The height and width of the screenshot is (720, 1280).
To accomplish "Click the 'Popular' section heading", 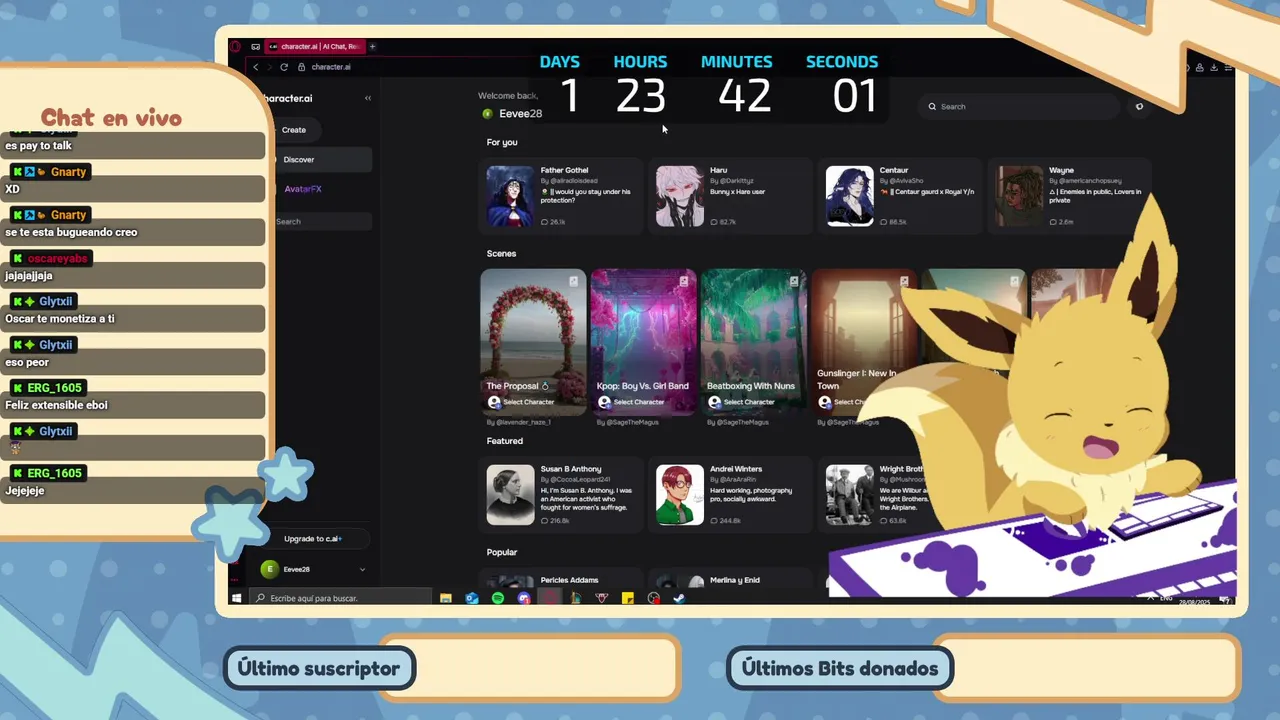I will pyautogui.click(x=502, y=552).
